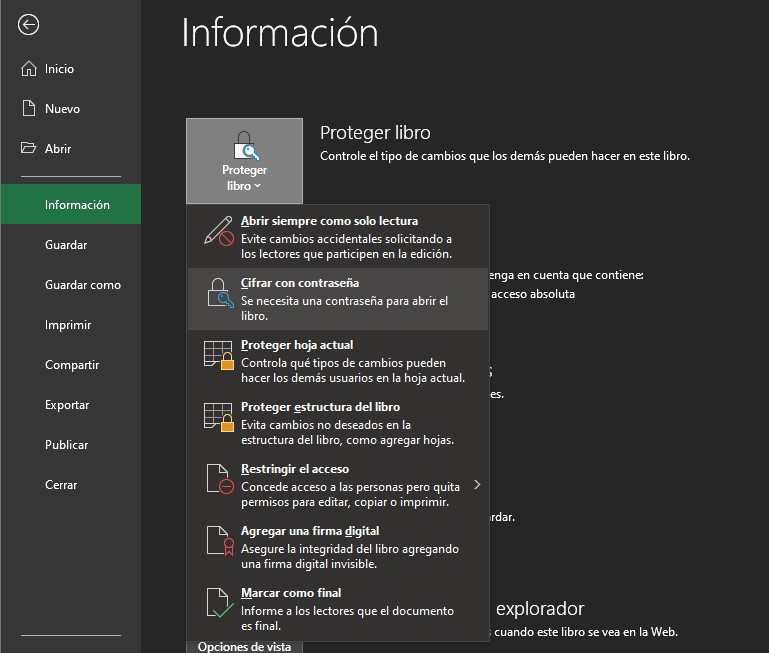Click the back arrow icon
769x653 pixels.
pyautogui.click(x=29, y=25)
